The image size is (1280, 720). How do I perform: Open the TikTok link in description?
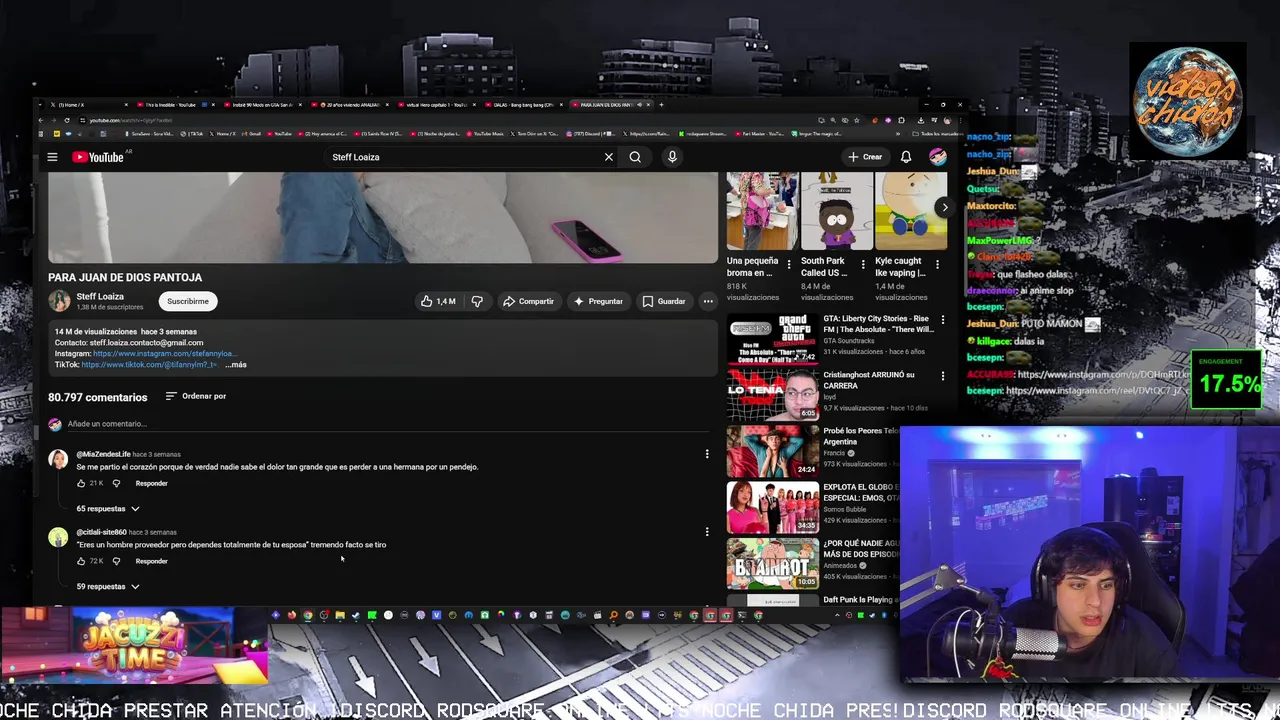click(149, 365)
